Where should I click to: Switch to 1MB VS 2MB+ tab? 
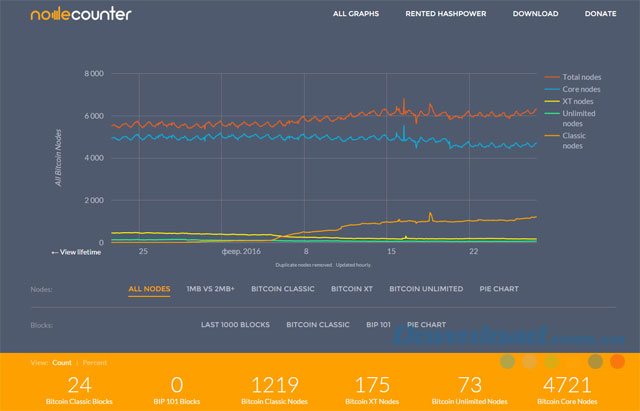tap(211, 289)
